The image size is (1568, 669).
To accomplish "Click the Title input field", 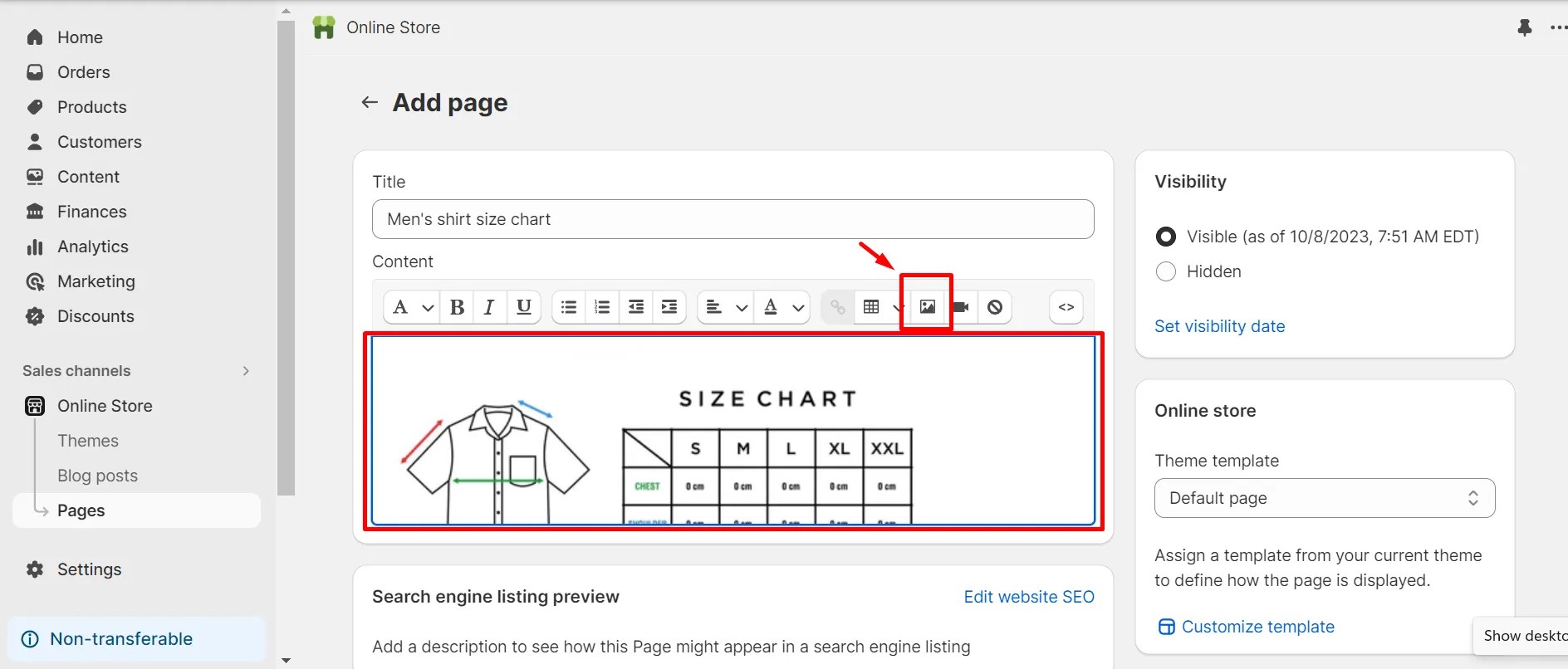I will click(733, 219).
